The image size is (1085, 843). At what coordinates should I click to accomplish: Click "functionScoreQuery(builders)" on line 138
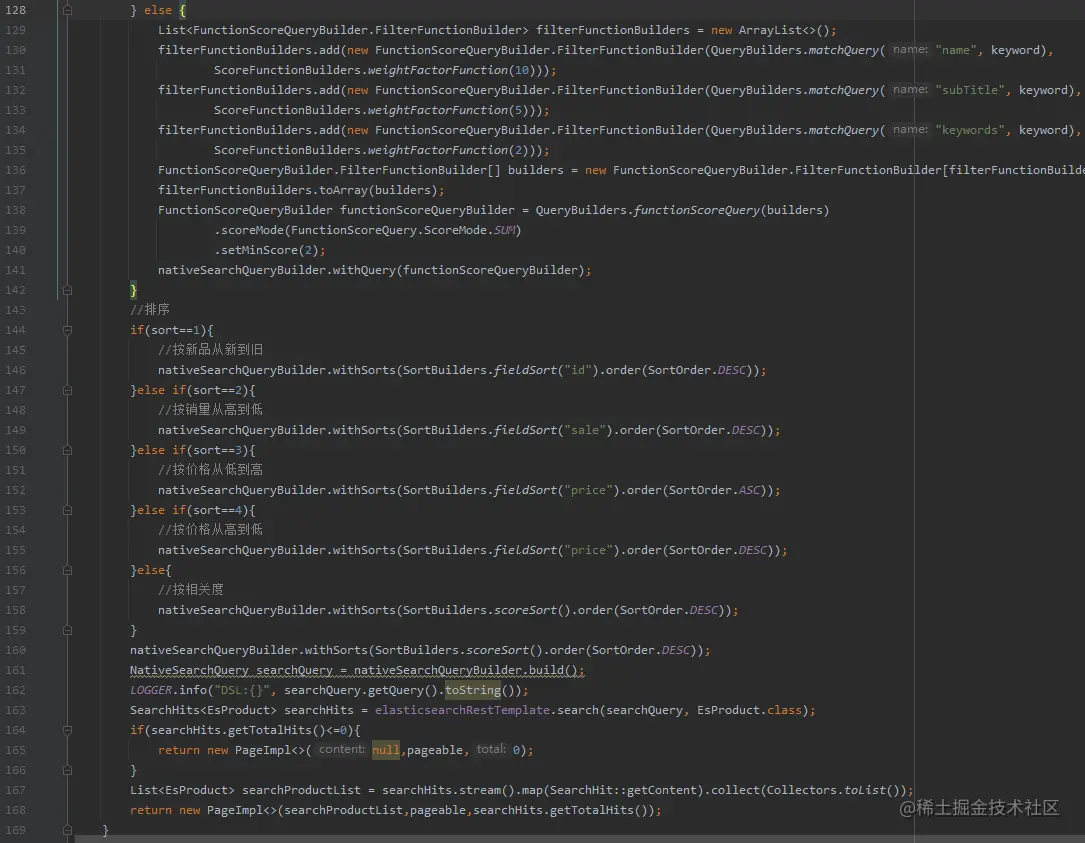(731, 210)
